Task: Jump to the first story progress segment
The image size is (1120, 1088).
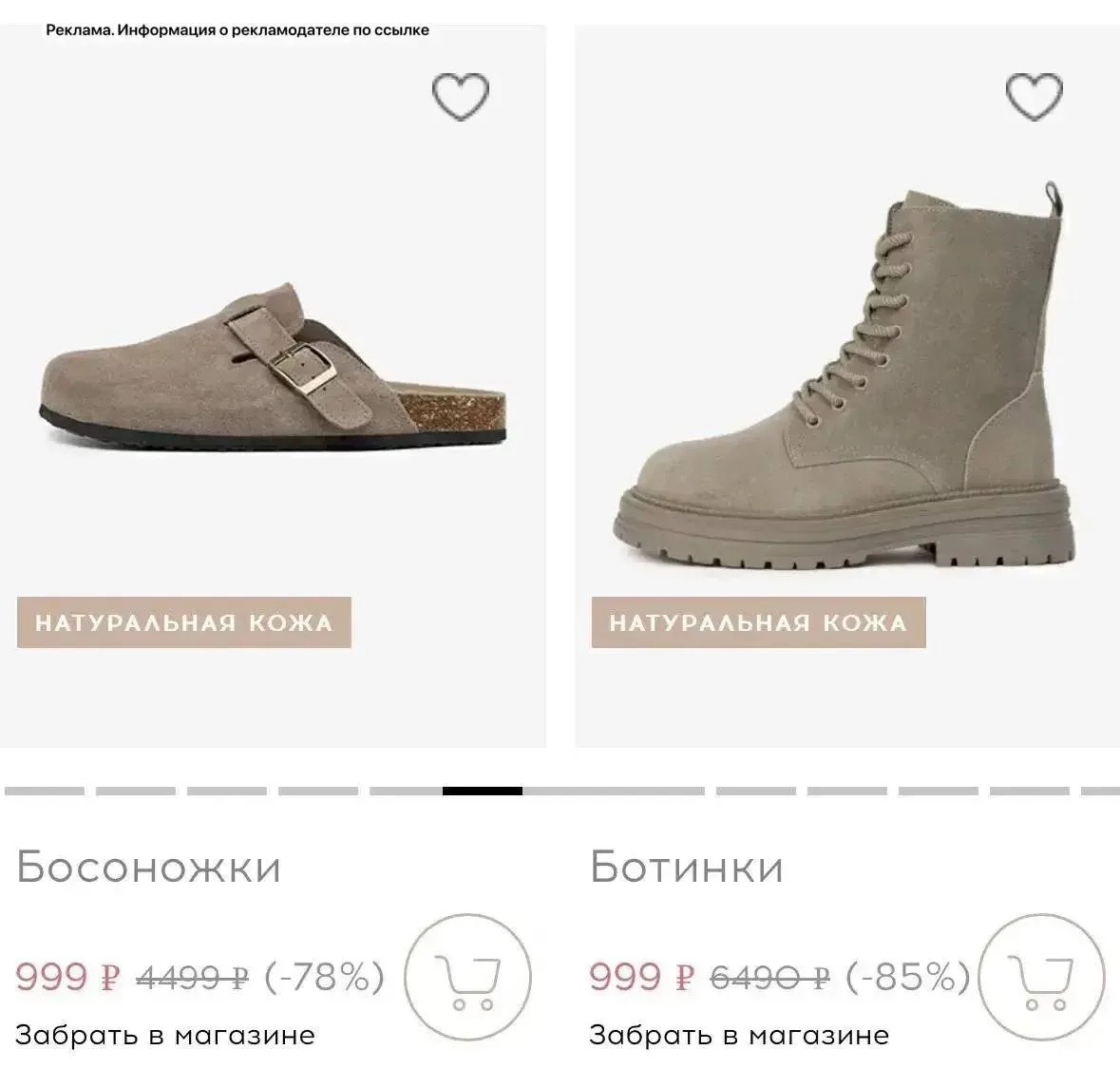Action: 45,791
